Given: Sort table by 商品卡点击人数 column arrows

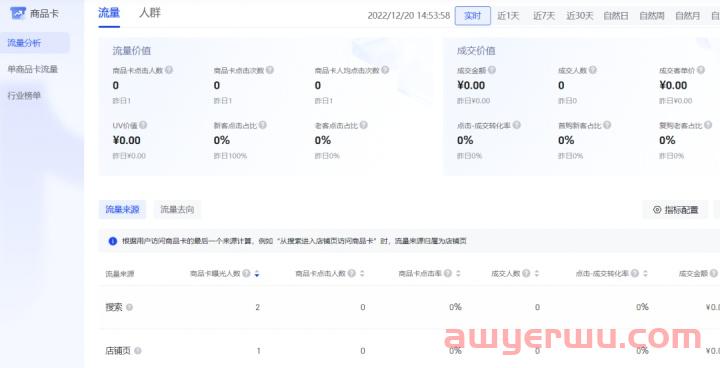Looking at the screenshot, I should 362,274.
